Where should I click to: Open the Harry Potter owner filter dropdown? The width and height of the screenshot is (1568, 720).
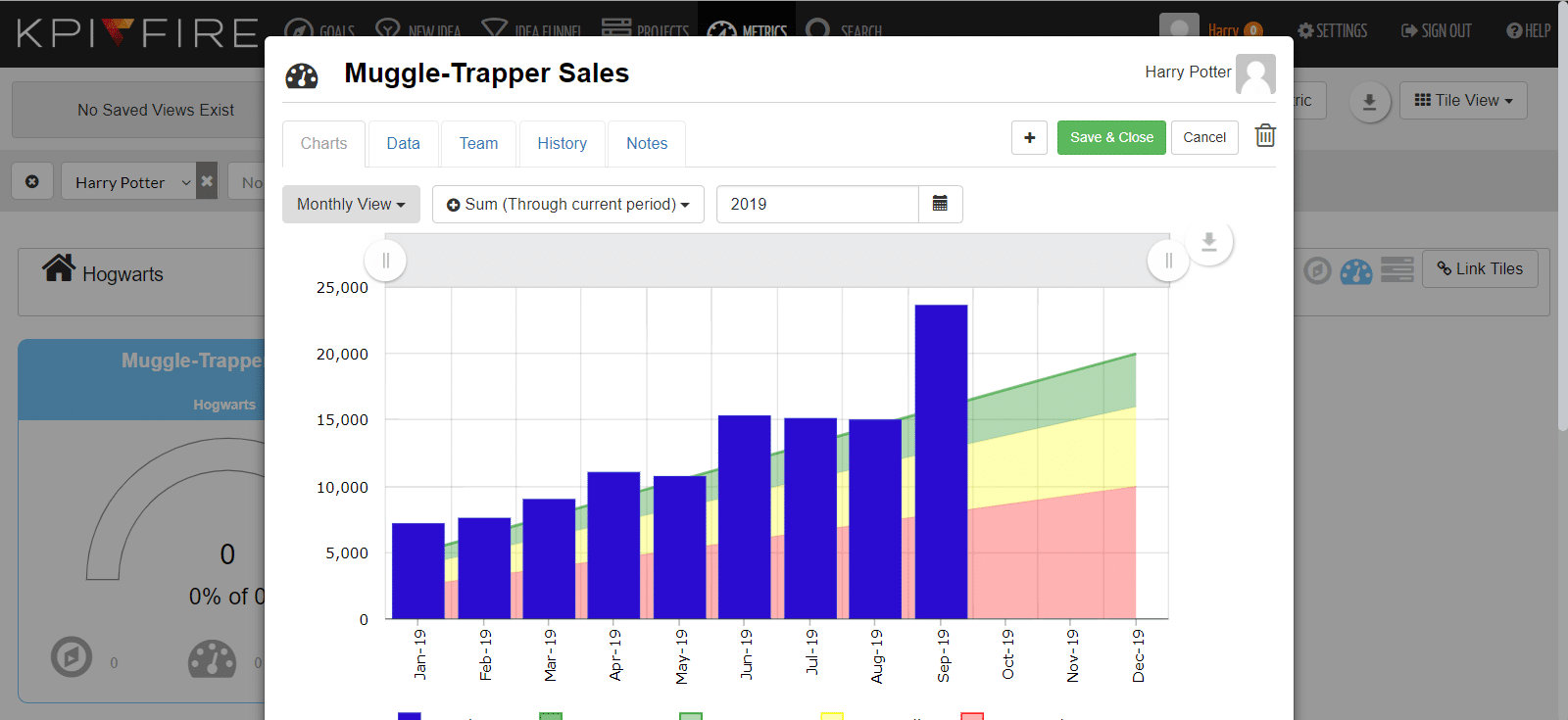pyautogui.click(x=128, y=182)
